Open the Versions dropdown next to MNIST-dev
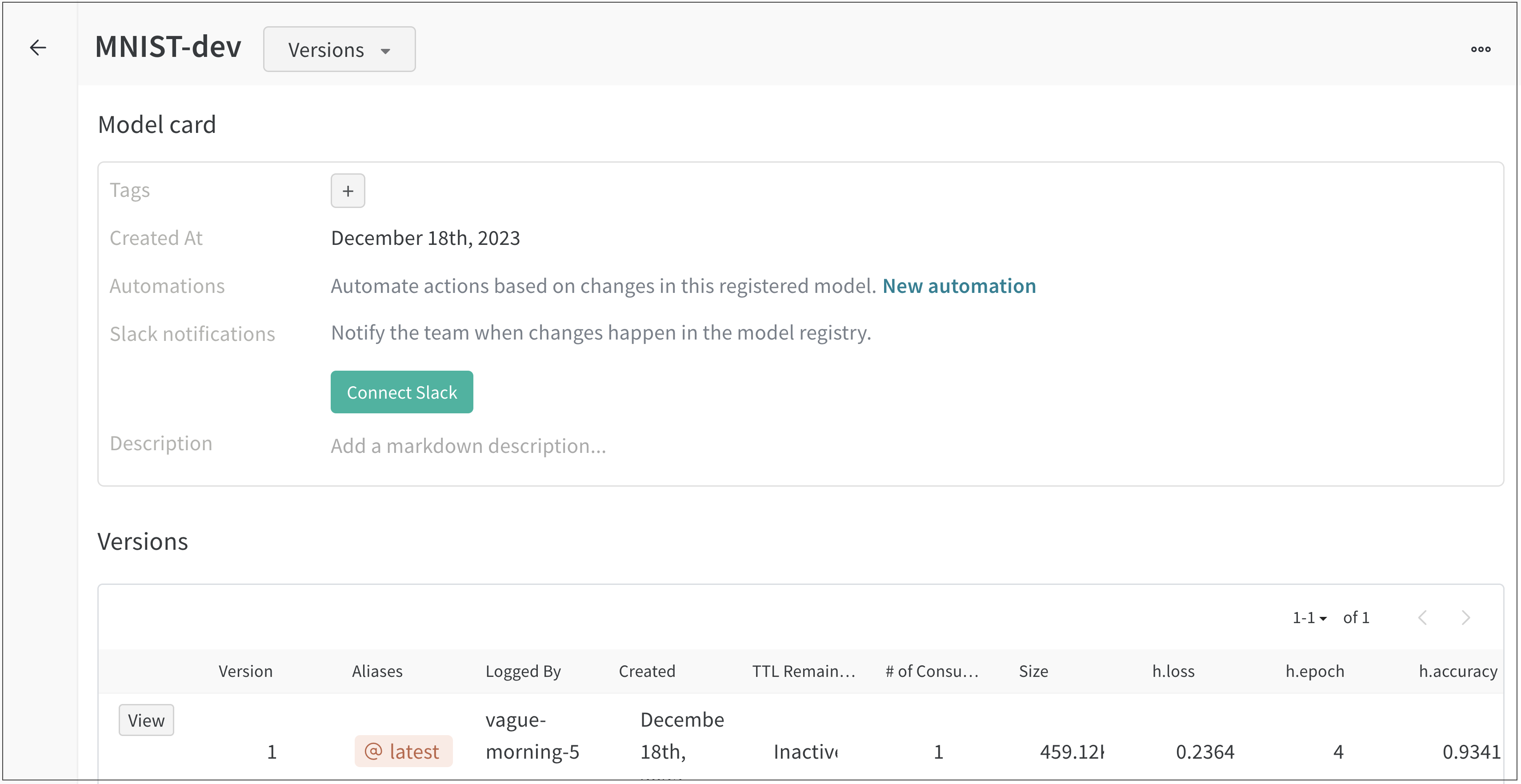This screenshot has height=784, width=1521. pos(339,50)
